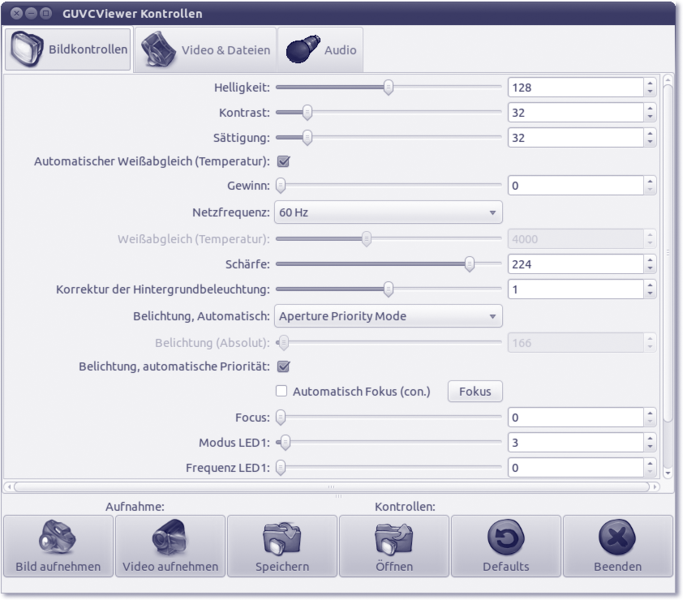Quit using the Beenden icon
This screenshot has width=683, height=600.
click(617, 539)
